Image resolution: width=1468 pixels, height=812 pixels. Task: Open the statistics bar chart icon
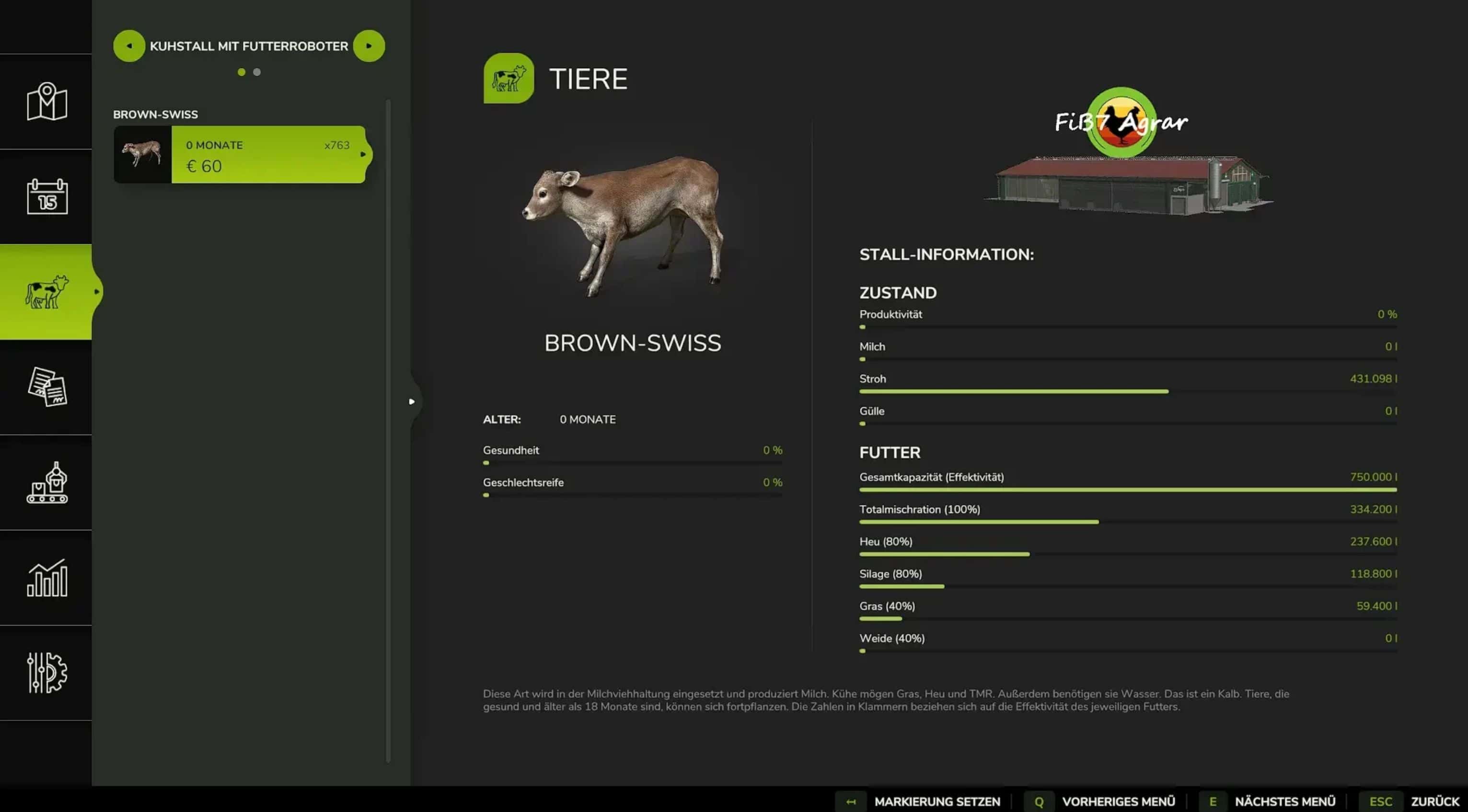click(47, 577)
